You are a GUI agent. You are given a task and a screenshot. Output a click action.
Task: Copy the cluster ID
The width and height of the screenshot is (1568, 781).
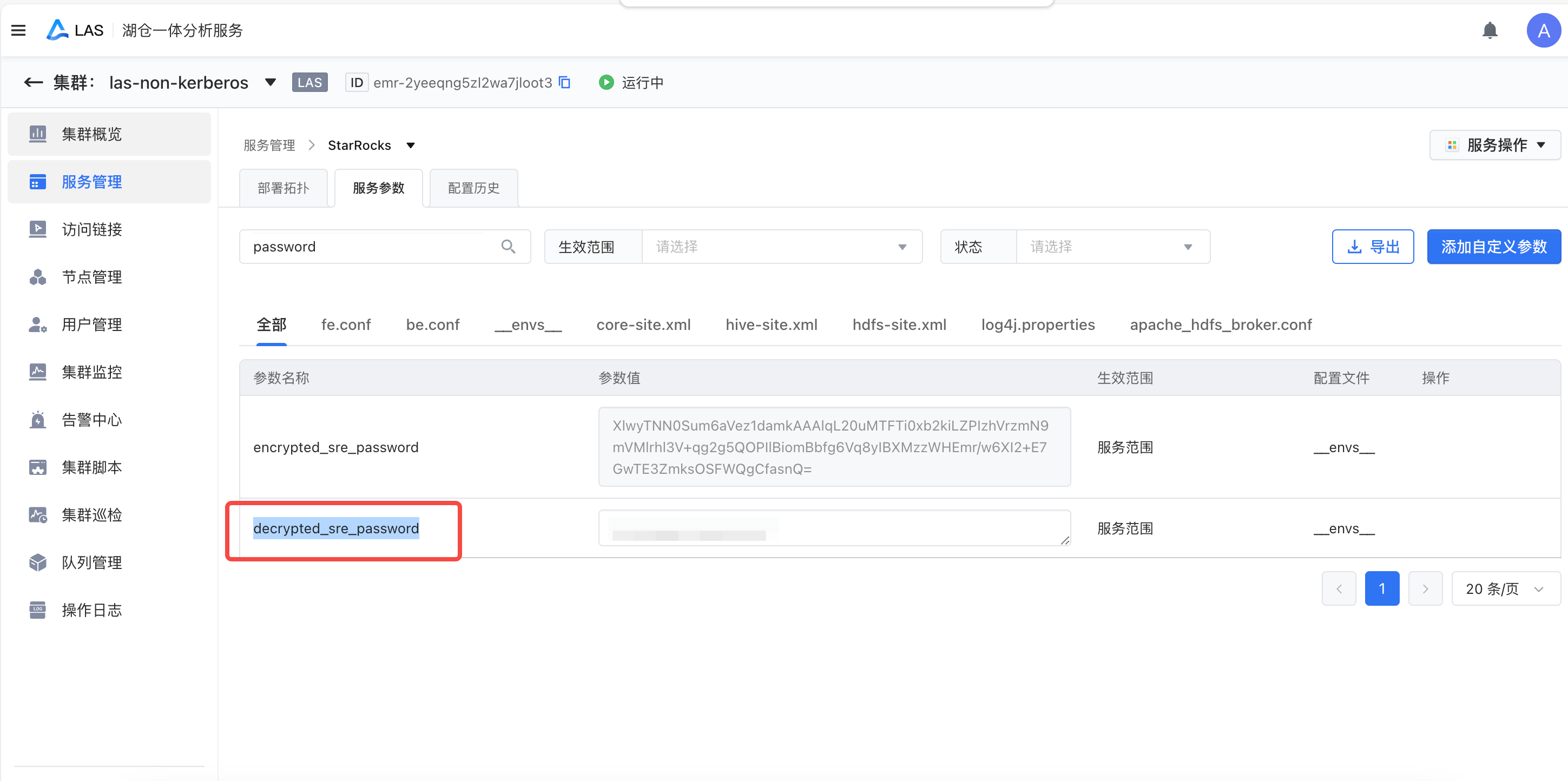564,82
